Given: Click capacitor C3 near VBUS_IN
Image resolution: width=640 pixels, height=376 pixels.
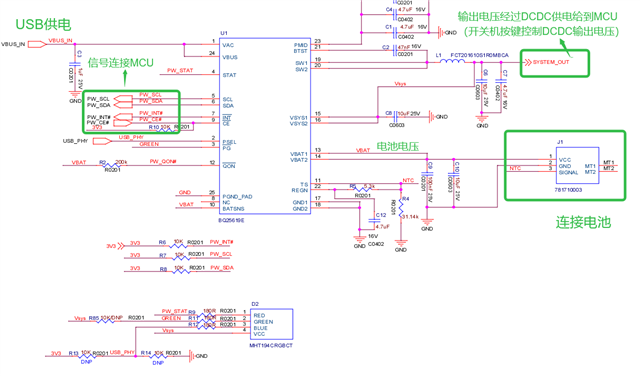Looking at the screenshot, I should click(x=75, y=64).
